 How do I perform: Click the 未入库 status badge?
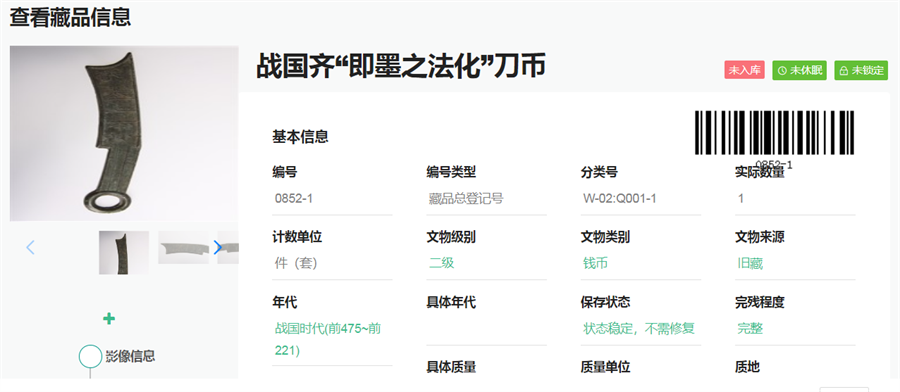744,70
